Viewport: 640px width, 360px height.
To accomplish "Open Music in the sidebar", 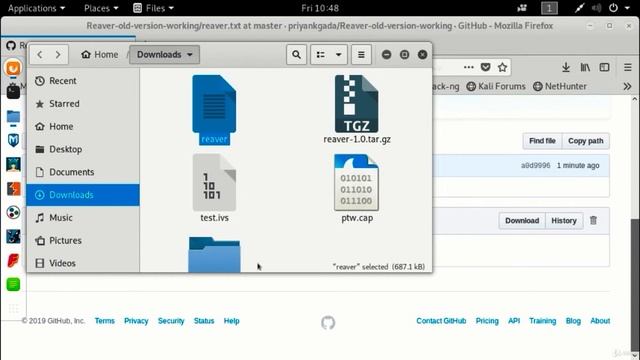I will coord(83,218).
